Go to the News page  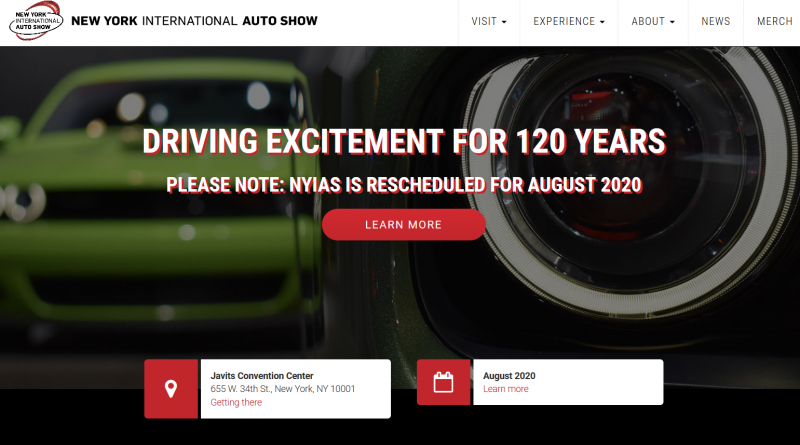[715, 21]
